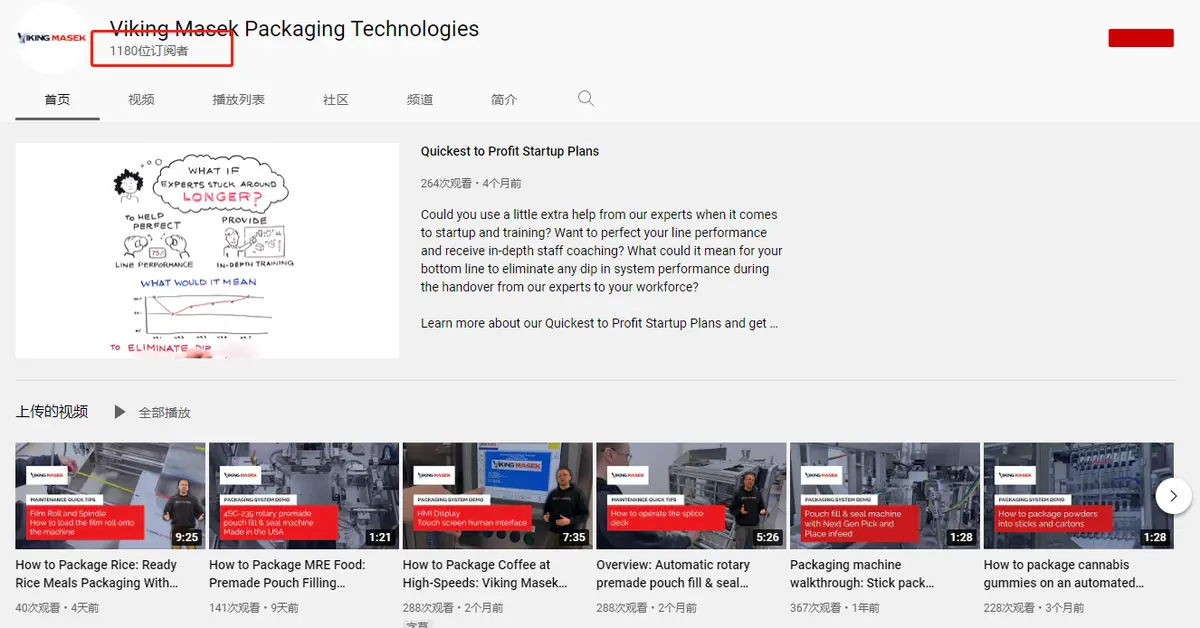
Task: Open Quickest to Profit Startup Plans title
Action: tap(509, 151)
